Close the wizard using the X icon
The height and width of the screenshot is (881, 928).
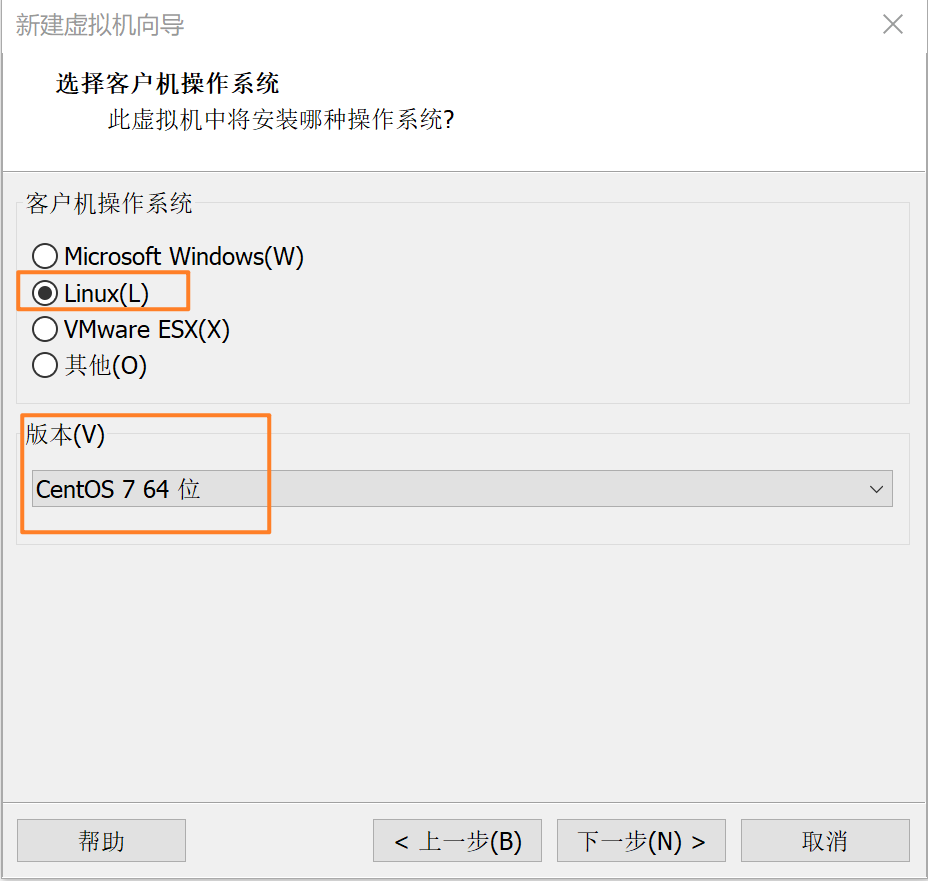pos(892,24)
